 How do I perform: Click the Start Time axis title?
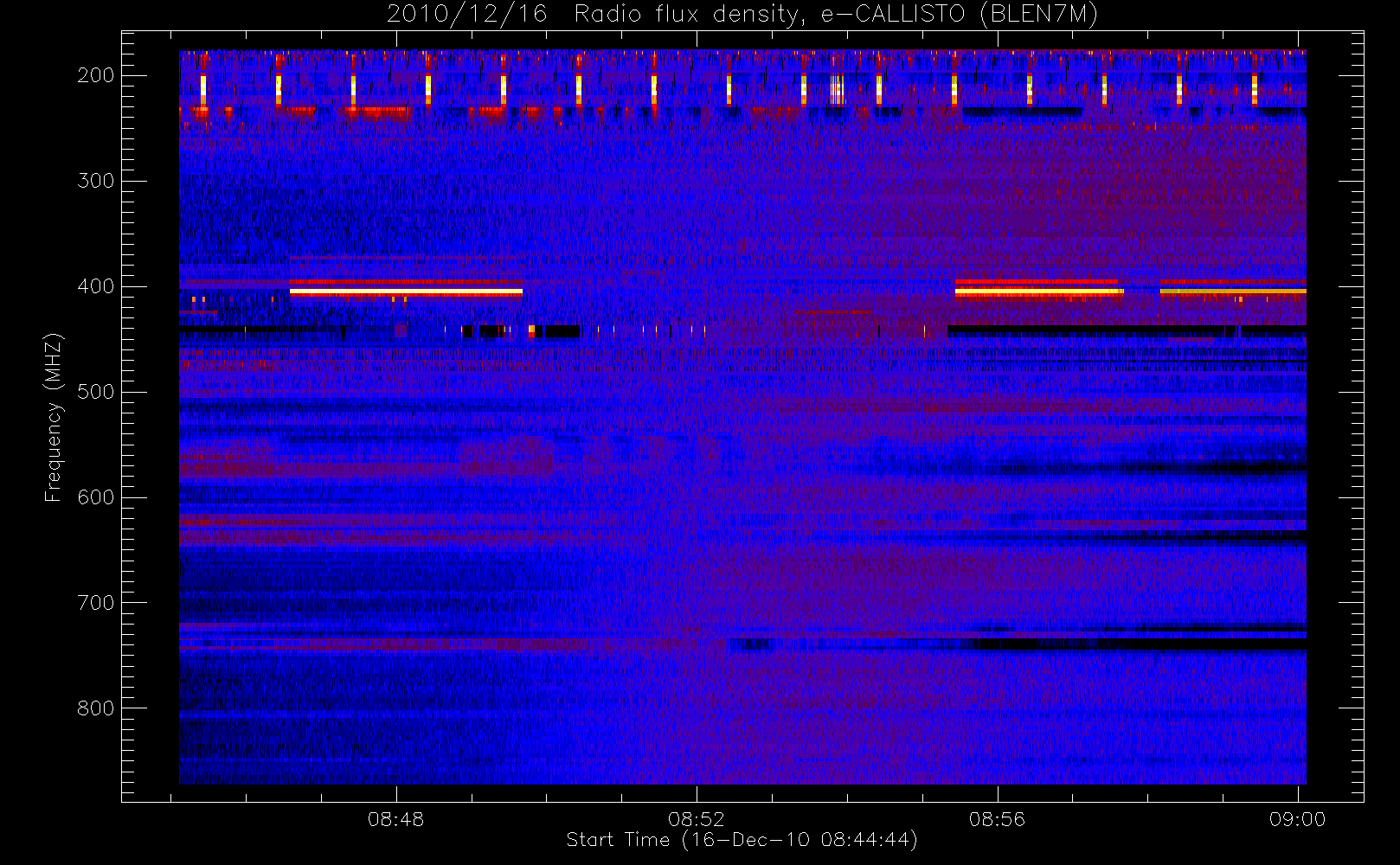pos(742,840)
